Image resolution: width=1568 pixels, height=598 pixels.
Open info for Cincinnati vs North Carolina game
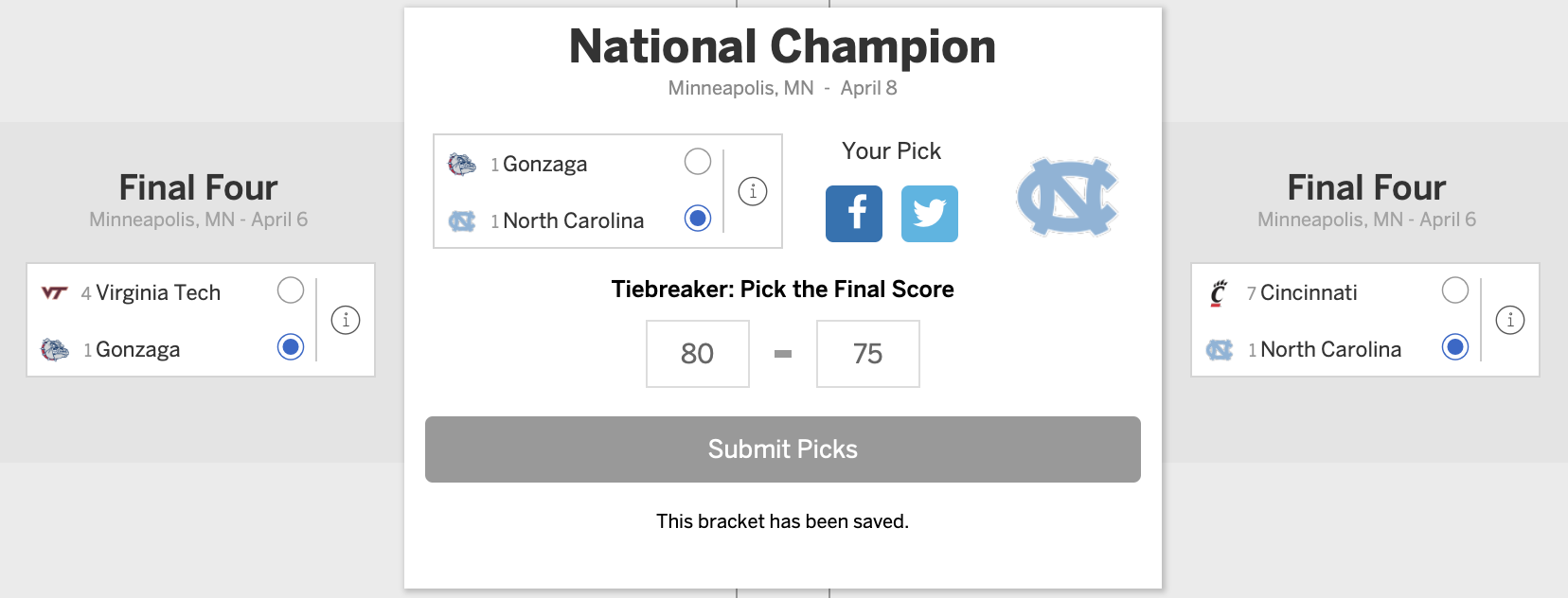pos(1510,320)
